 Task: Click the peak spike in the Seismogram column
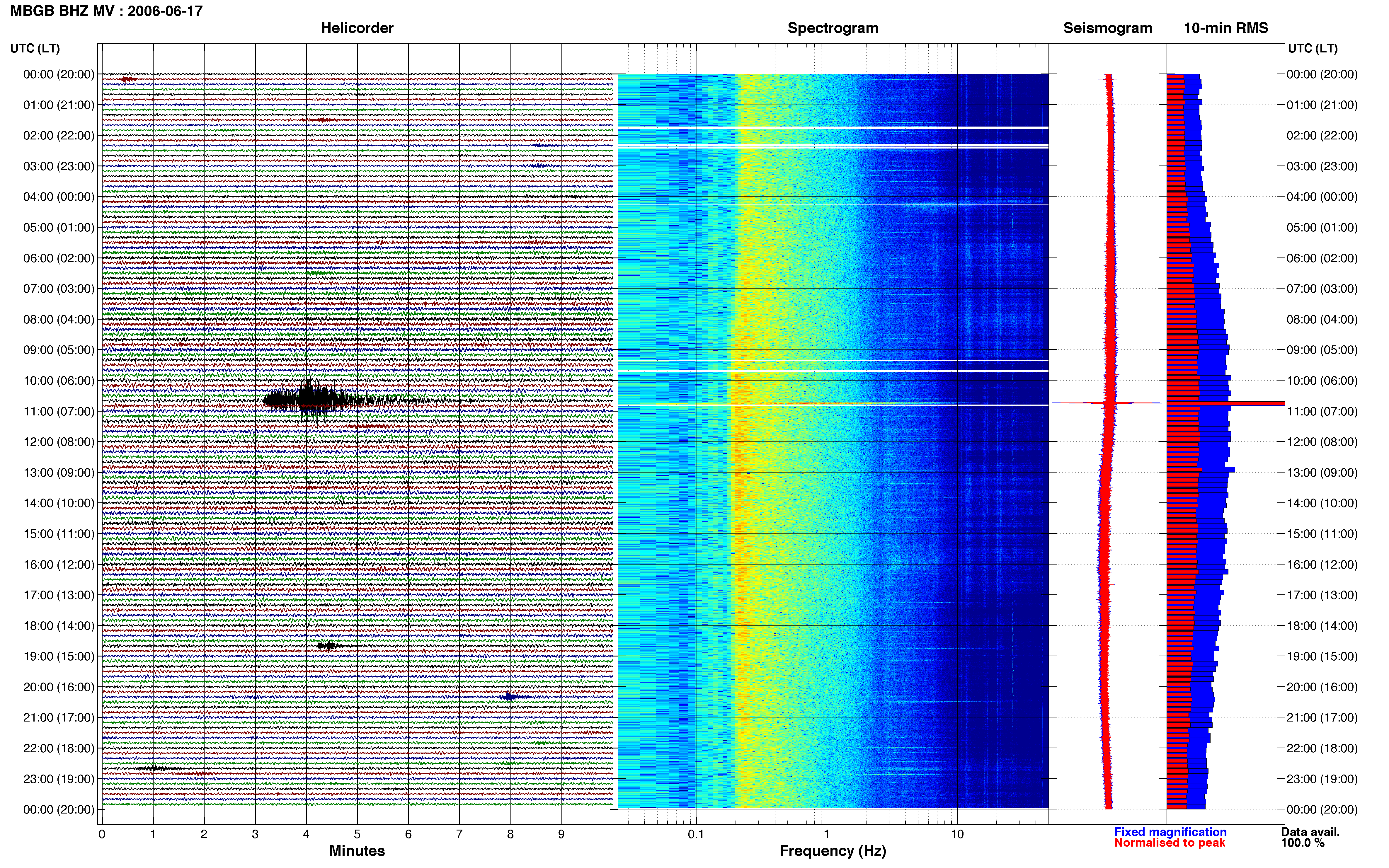[x=1107, y=403]
